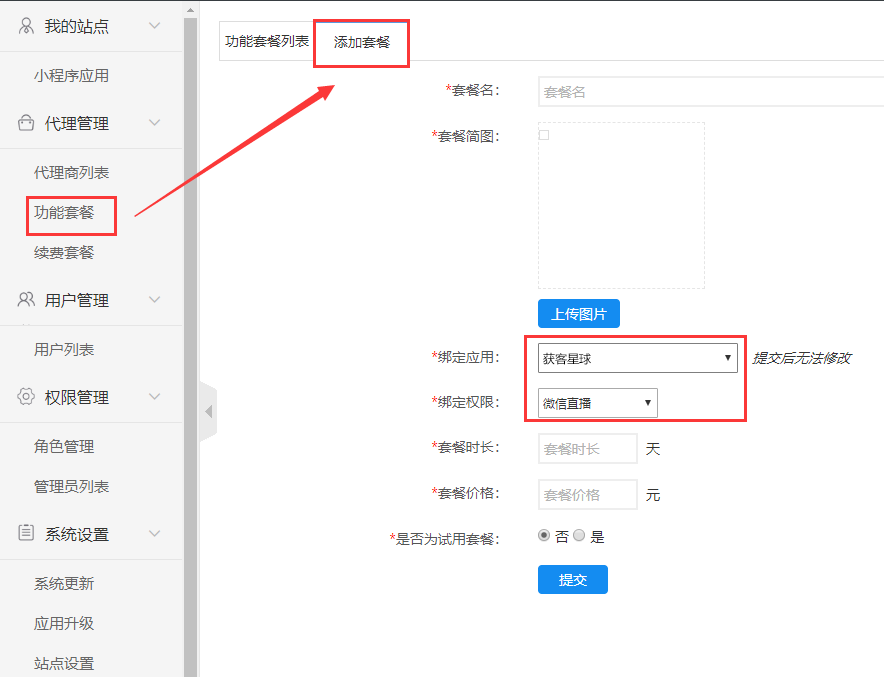
Task: Open 续费套餐 in the sidebar
Action: (x=64, y=253)
